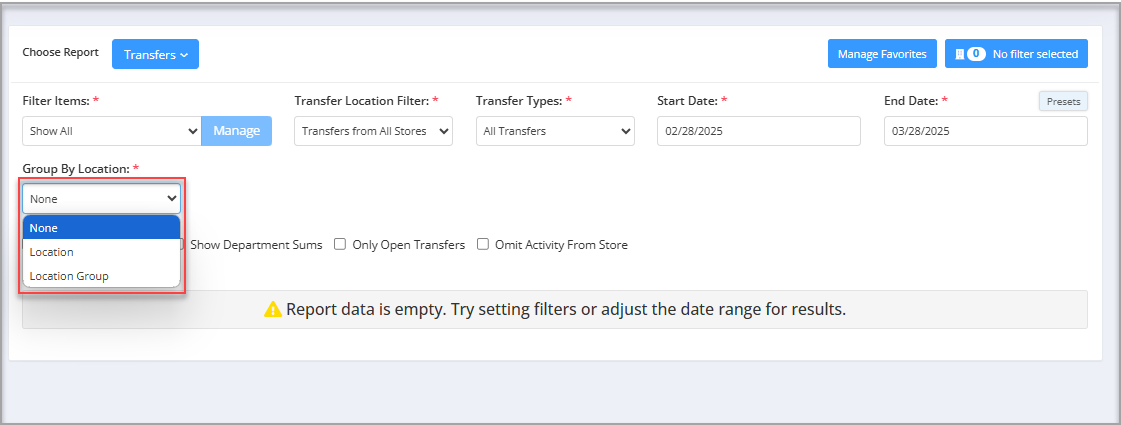Open the date Presets button

click(x=1063, y=101)
